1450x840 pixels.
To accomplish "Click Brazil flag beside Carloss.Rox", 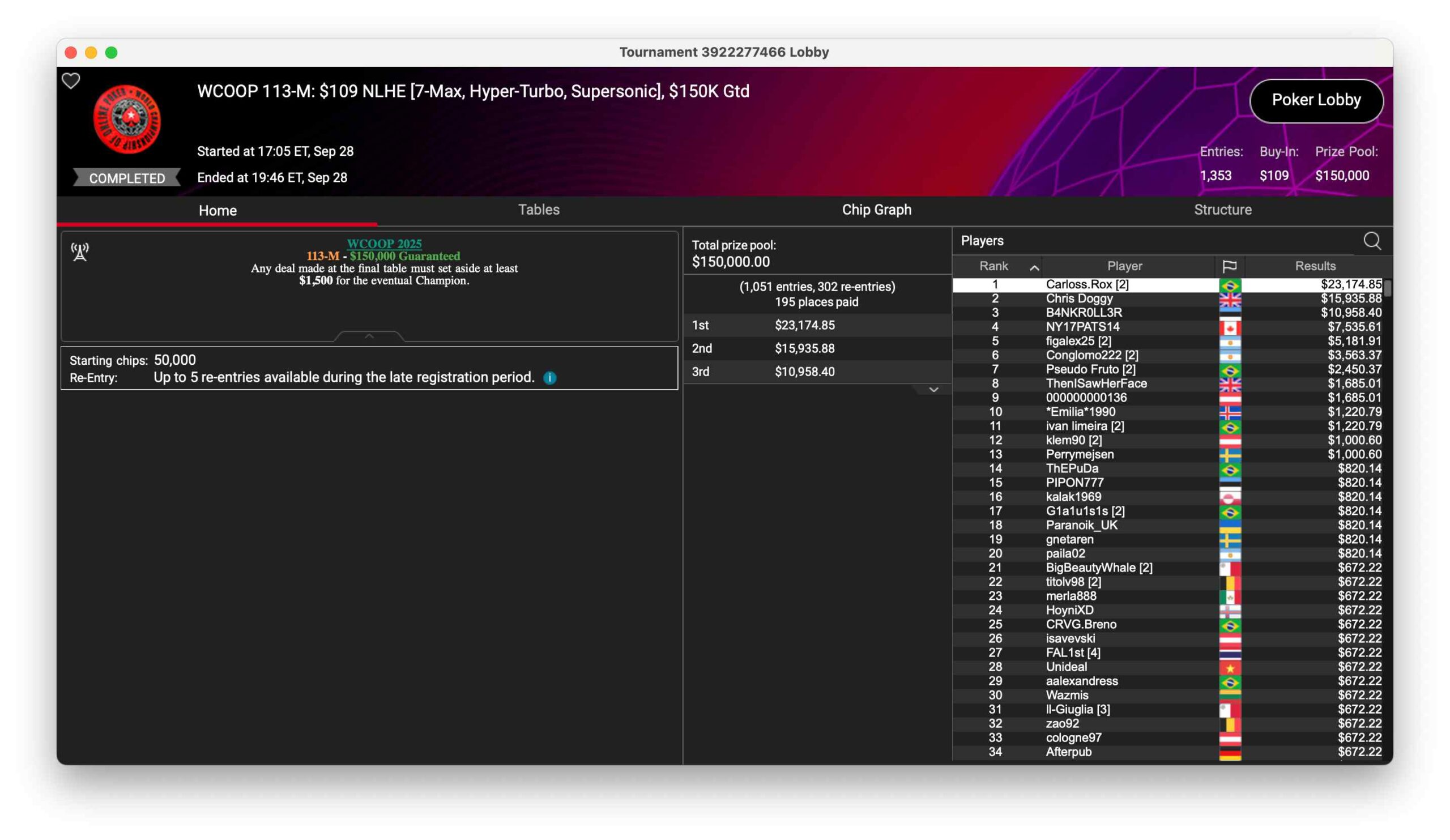I will click(1230, 285).
